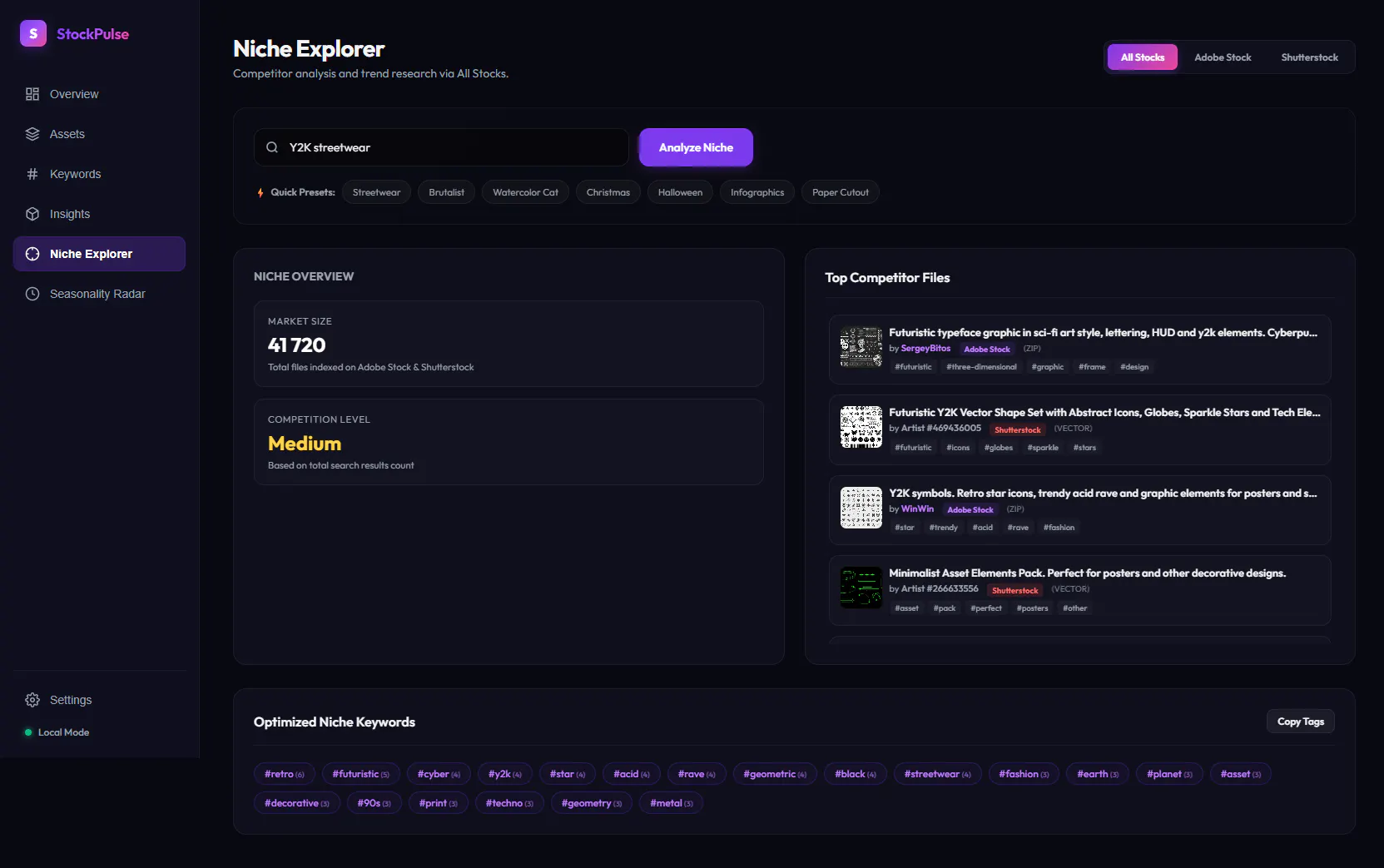This screenshot has height=868, width=1384.
Task: Apply the Watercolor Cat quick preset
Action: tap(525, 192)
